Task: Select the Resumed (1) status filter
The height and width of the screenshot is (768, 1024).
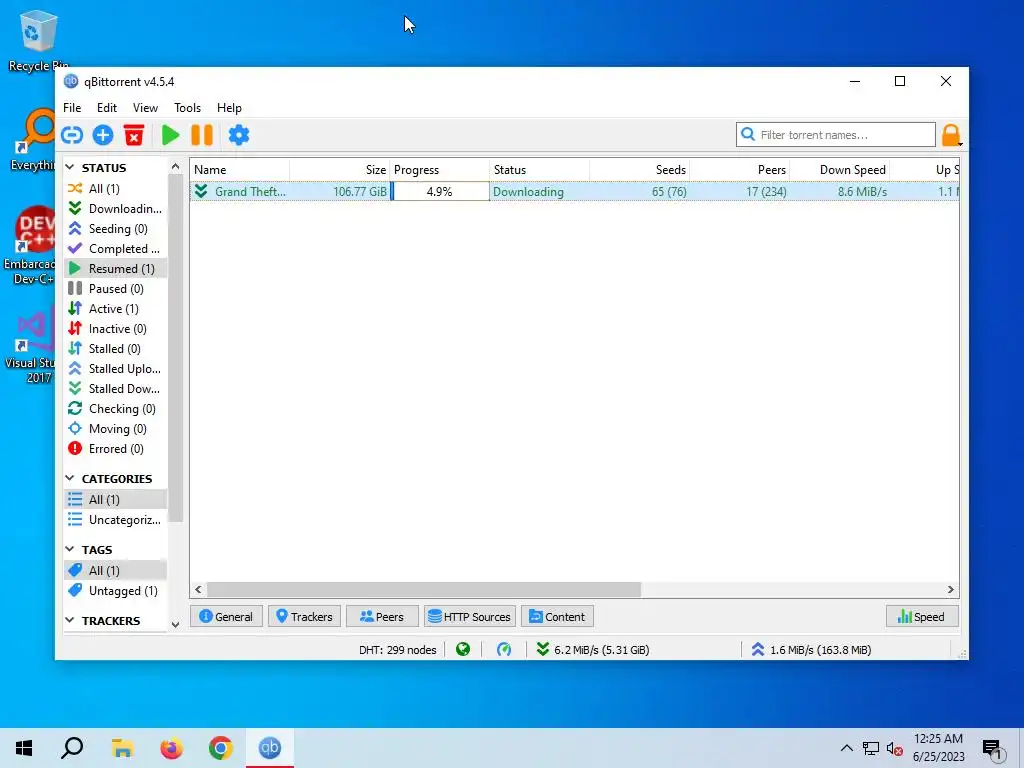Action: click(x=115, y=268)
